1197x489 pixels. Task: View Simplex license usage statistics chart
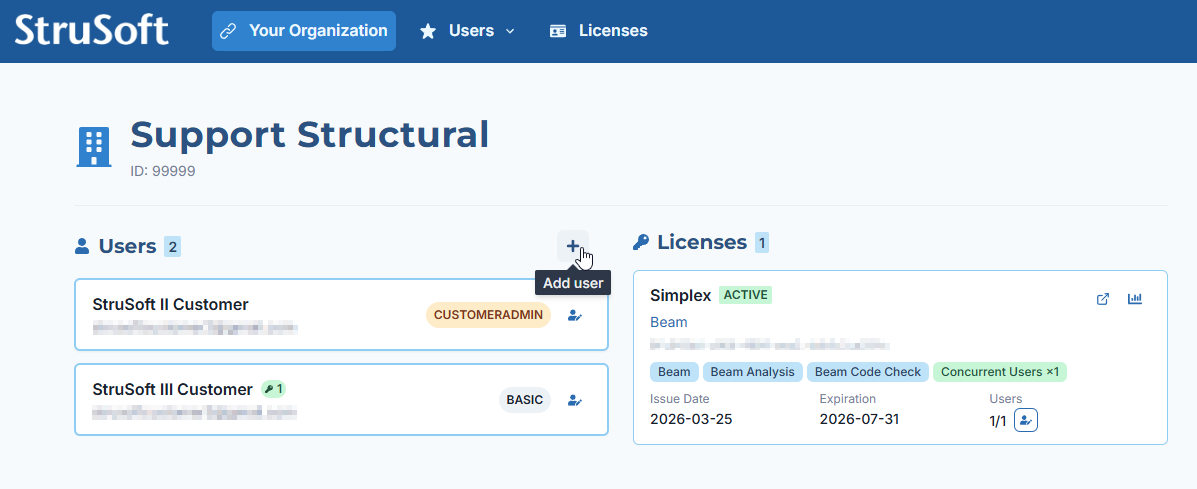tap(1135, 299)
